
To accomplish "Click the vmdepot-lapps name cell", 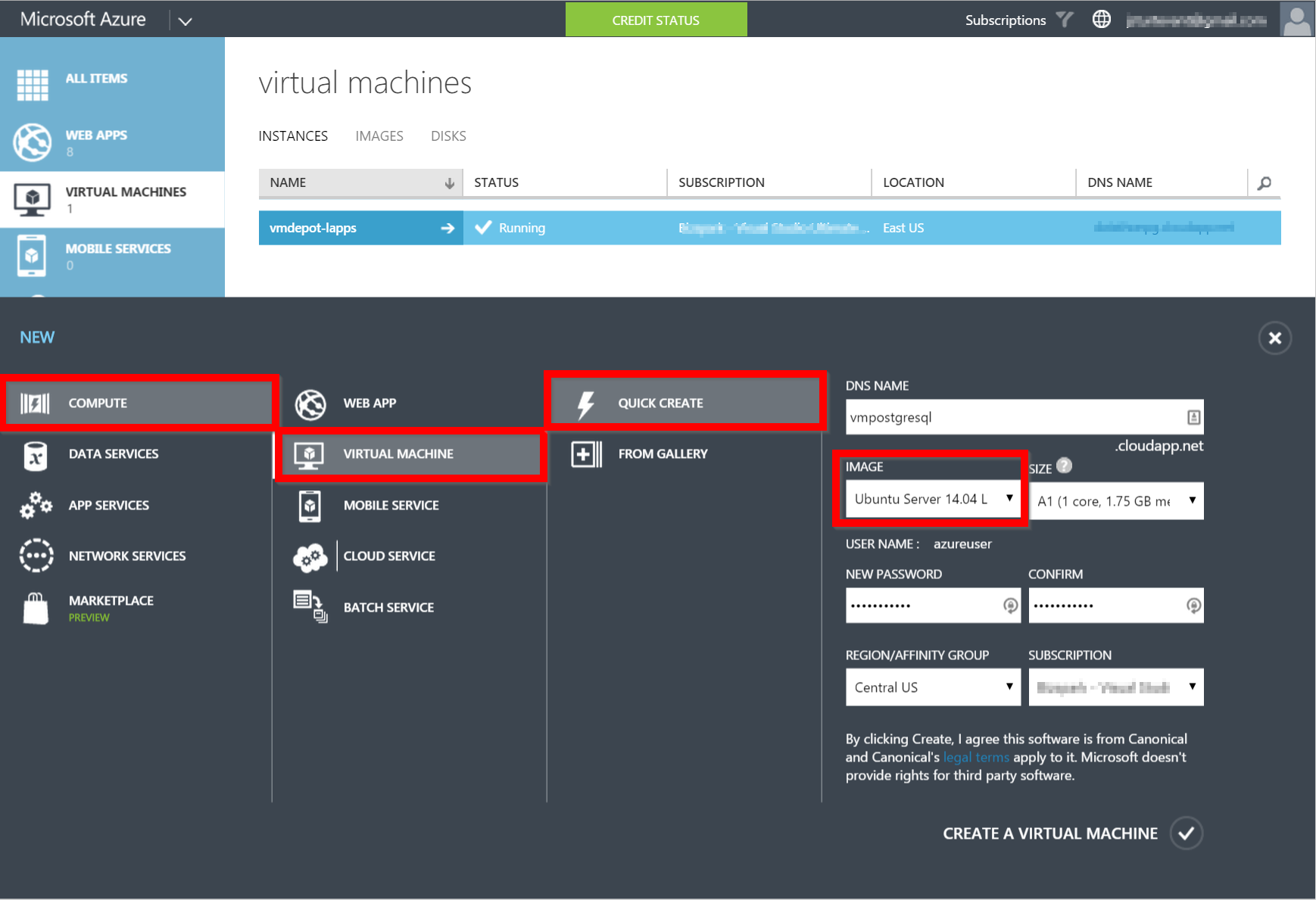I will point(360,228).
